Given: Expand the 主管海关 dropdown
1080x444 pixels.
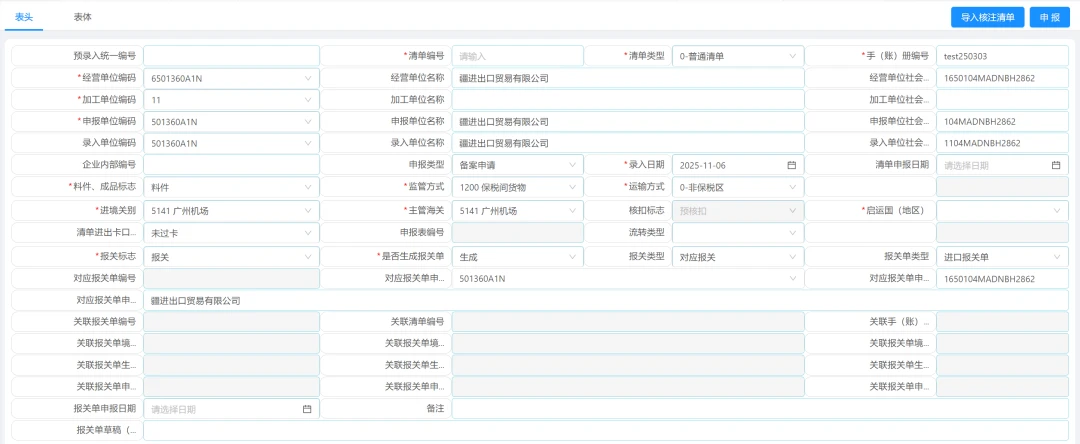Looking at the screenshot, I should coord(517,211).
